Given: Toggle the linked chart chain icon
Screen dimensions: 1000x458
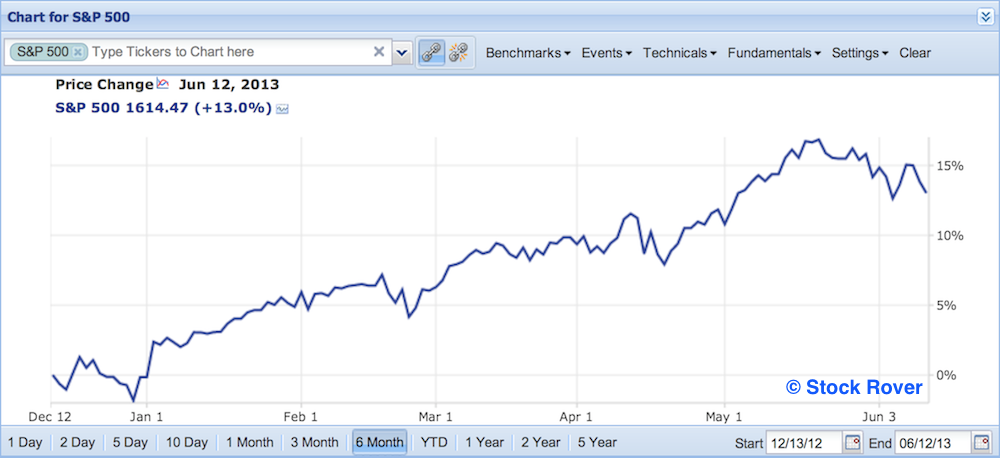Looking at the screenshot, I should [x=432, y=52].
